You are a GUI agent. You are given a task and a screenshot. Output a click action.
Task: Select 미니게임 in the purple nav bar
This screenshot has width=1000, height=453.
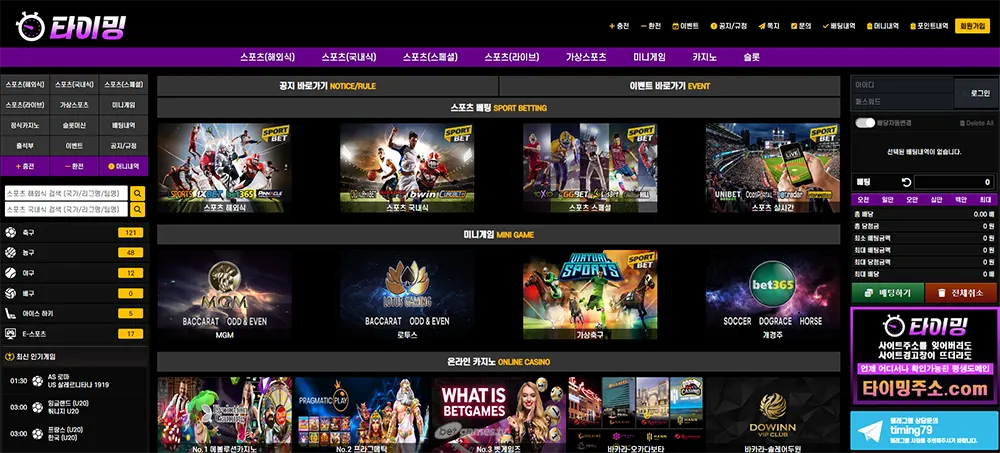[649, 57]
